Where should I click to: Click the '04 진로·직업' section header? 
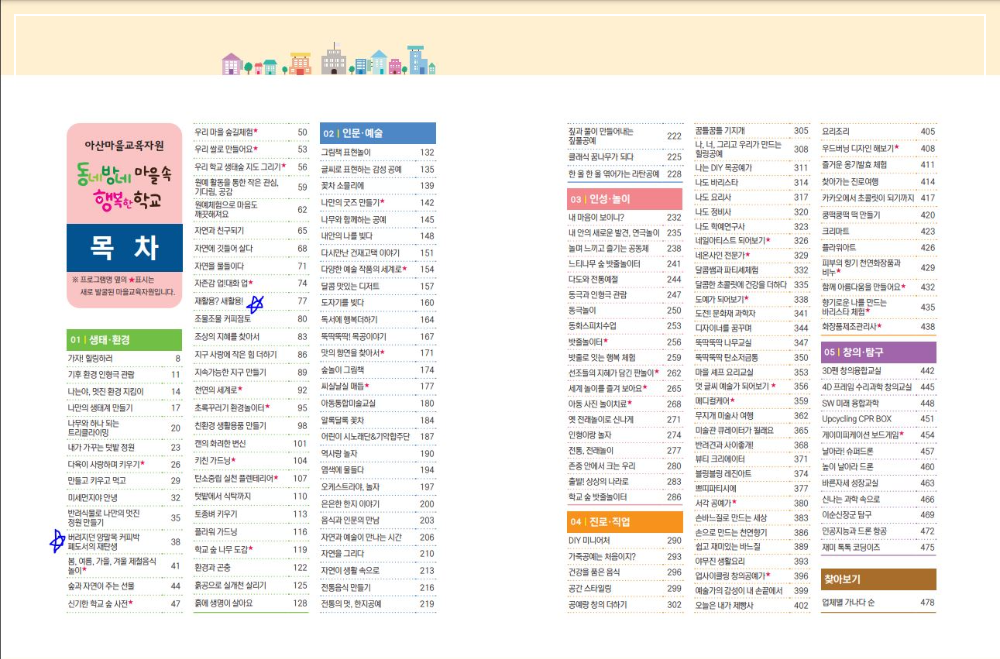(625, 522)
